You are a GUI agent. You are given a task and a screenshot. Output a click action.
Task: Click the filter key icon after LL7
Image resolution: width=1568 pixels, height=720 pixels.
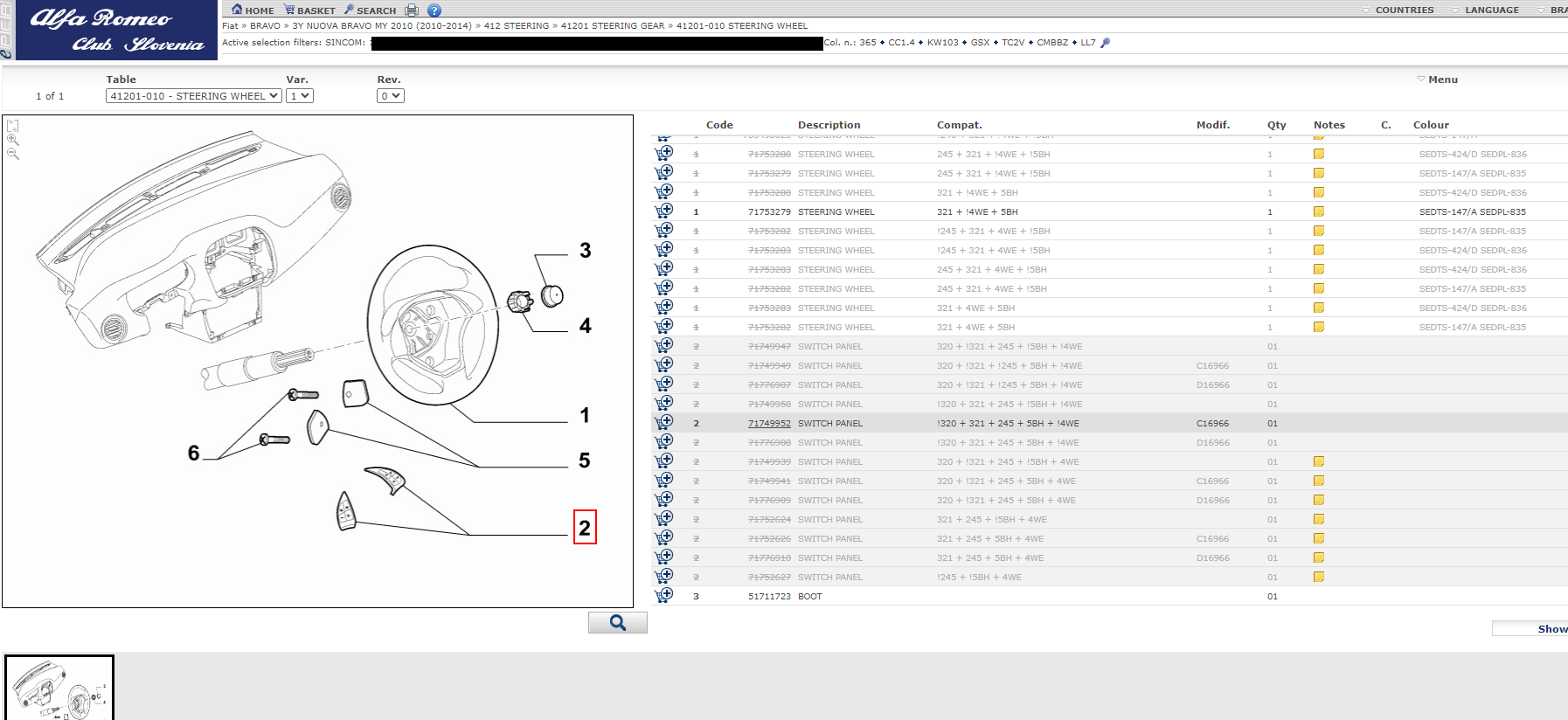(x=1105, y=43)
